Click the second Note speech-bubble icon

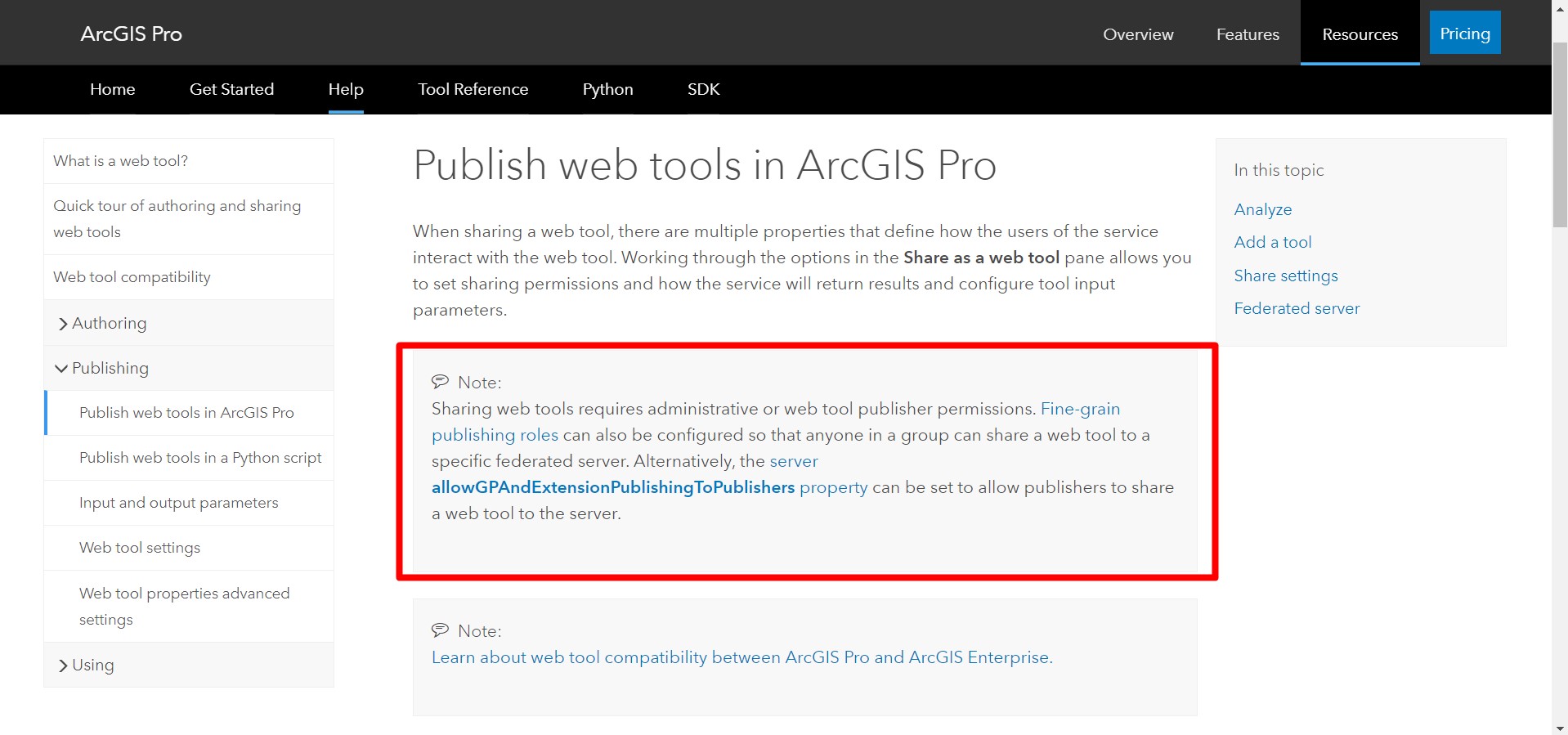[440, 630]
